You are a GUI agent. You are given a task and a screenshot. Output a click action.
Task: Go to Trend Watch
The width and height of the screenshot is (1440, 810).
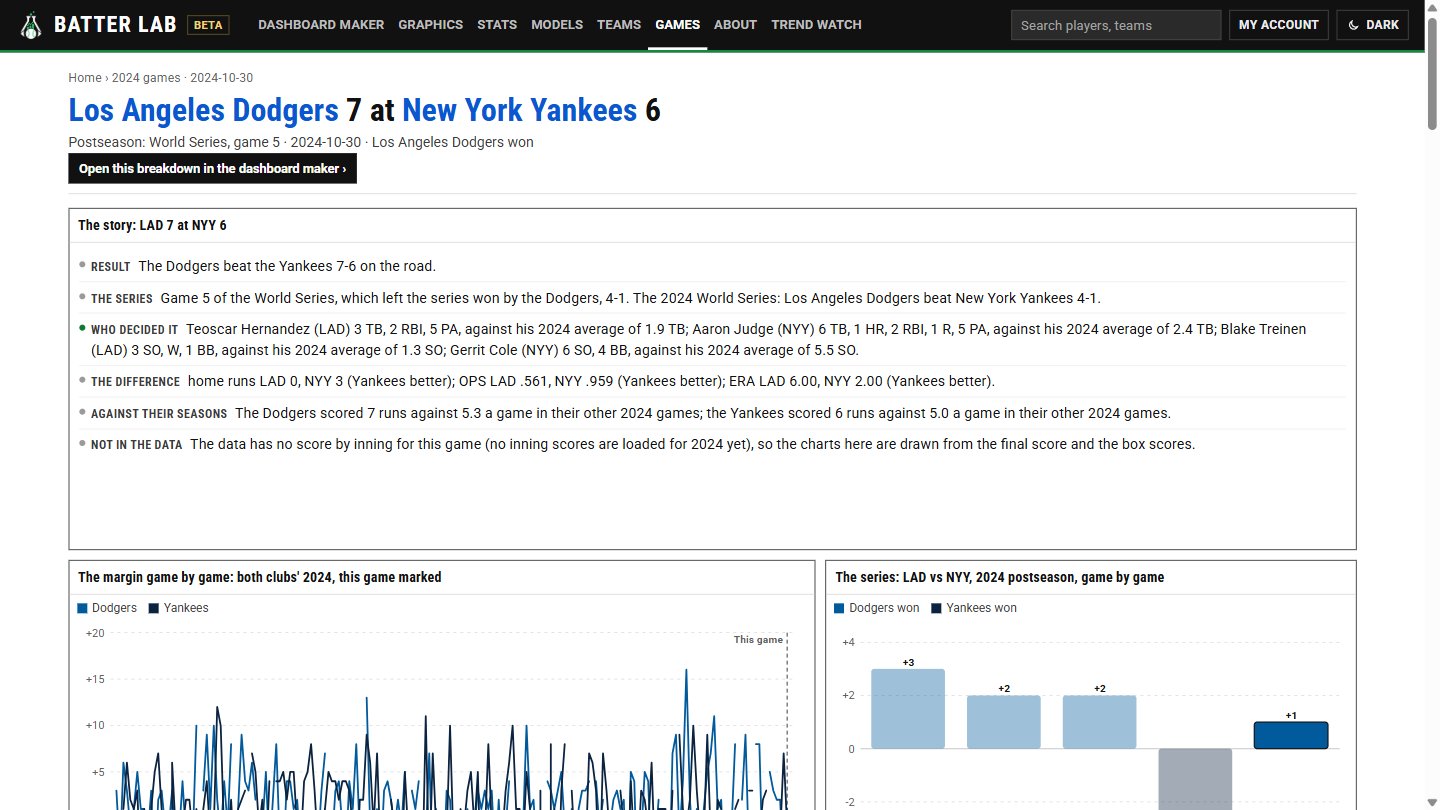click(x=816, y=25)
